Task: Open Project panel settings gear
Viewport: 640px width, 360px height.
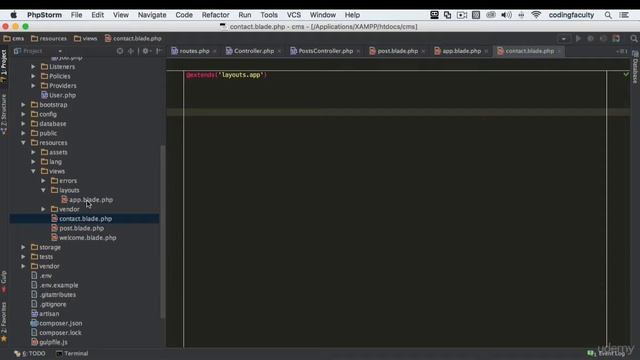Action: pos(146,51)
